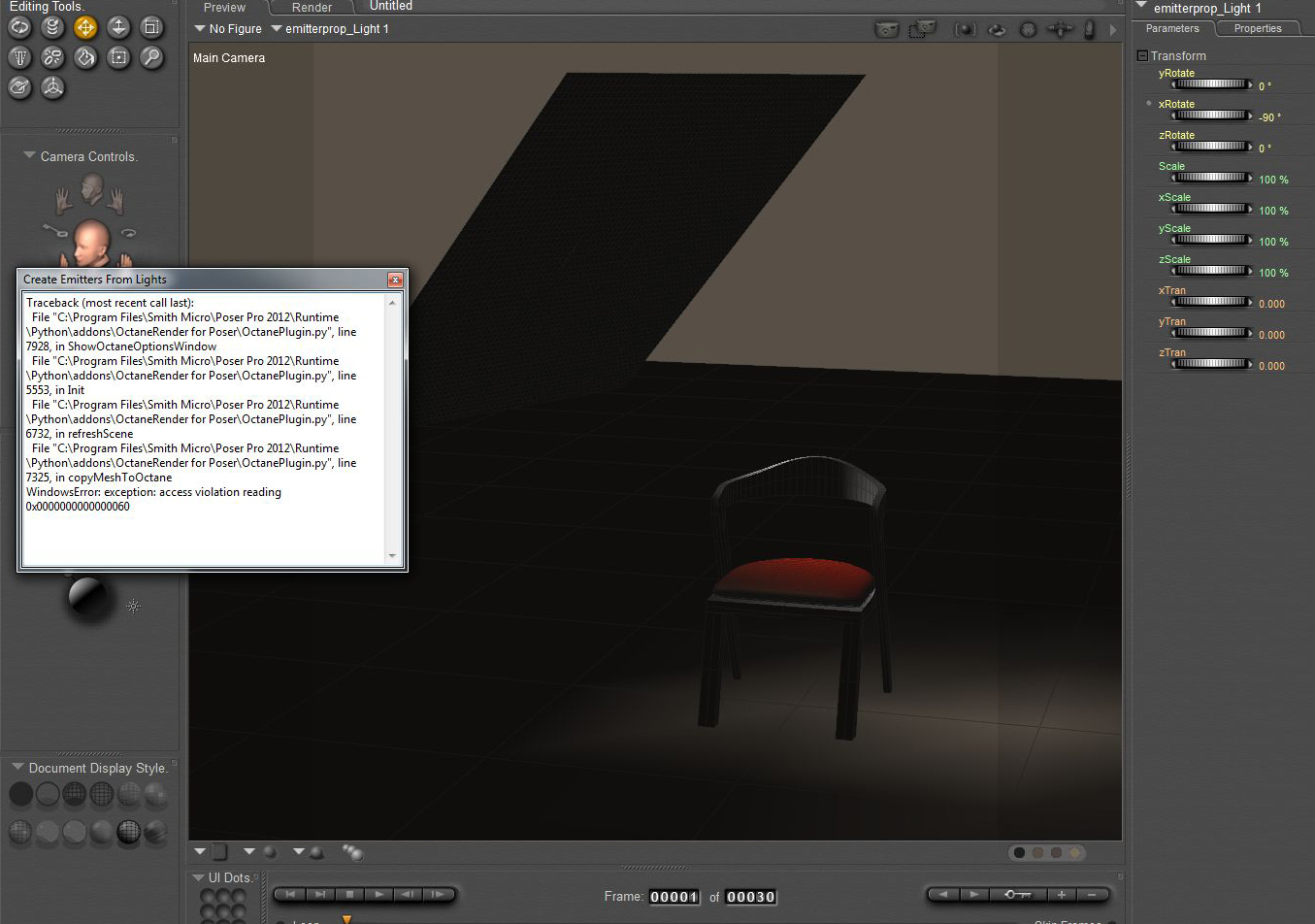Viewport: 1315px width, 924px height.
Task: Click the small light icon beside the sphere
Action: tap(134, 606)
